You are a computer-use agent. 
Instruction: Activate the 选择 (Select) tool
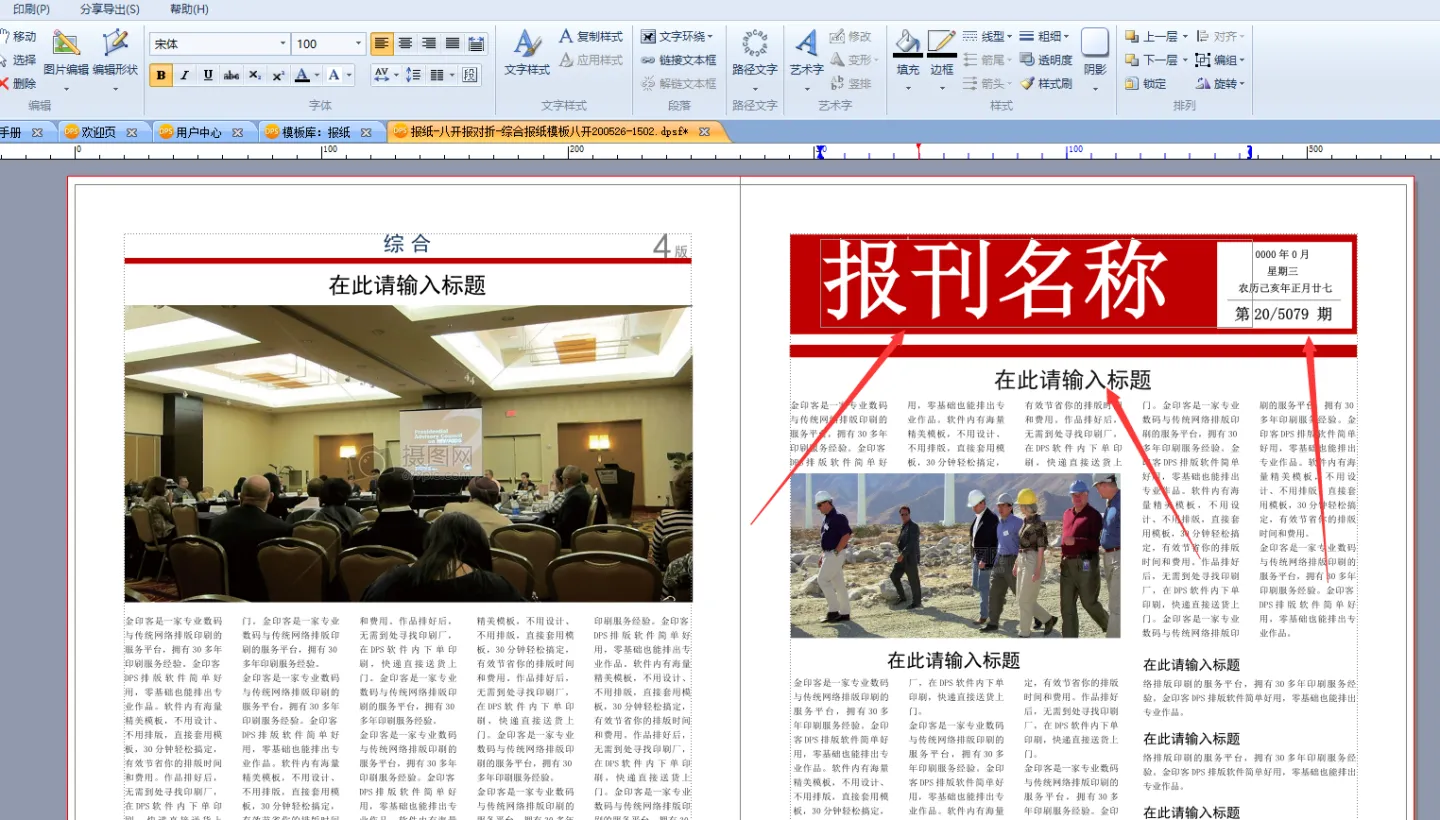17,60
